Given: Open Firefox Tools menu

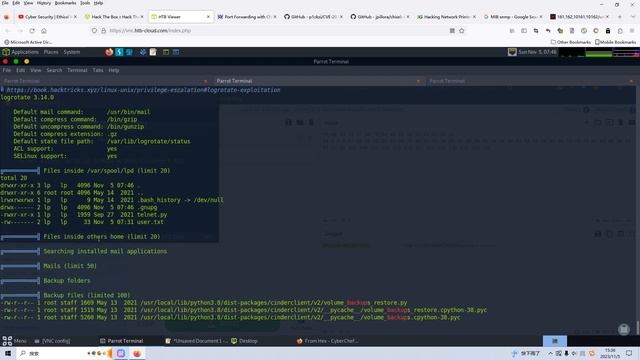Looking at the screenshot, I should click(85, 3).
